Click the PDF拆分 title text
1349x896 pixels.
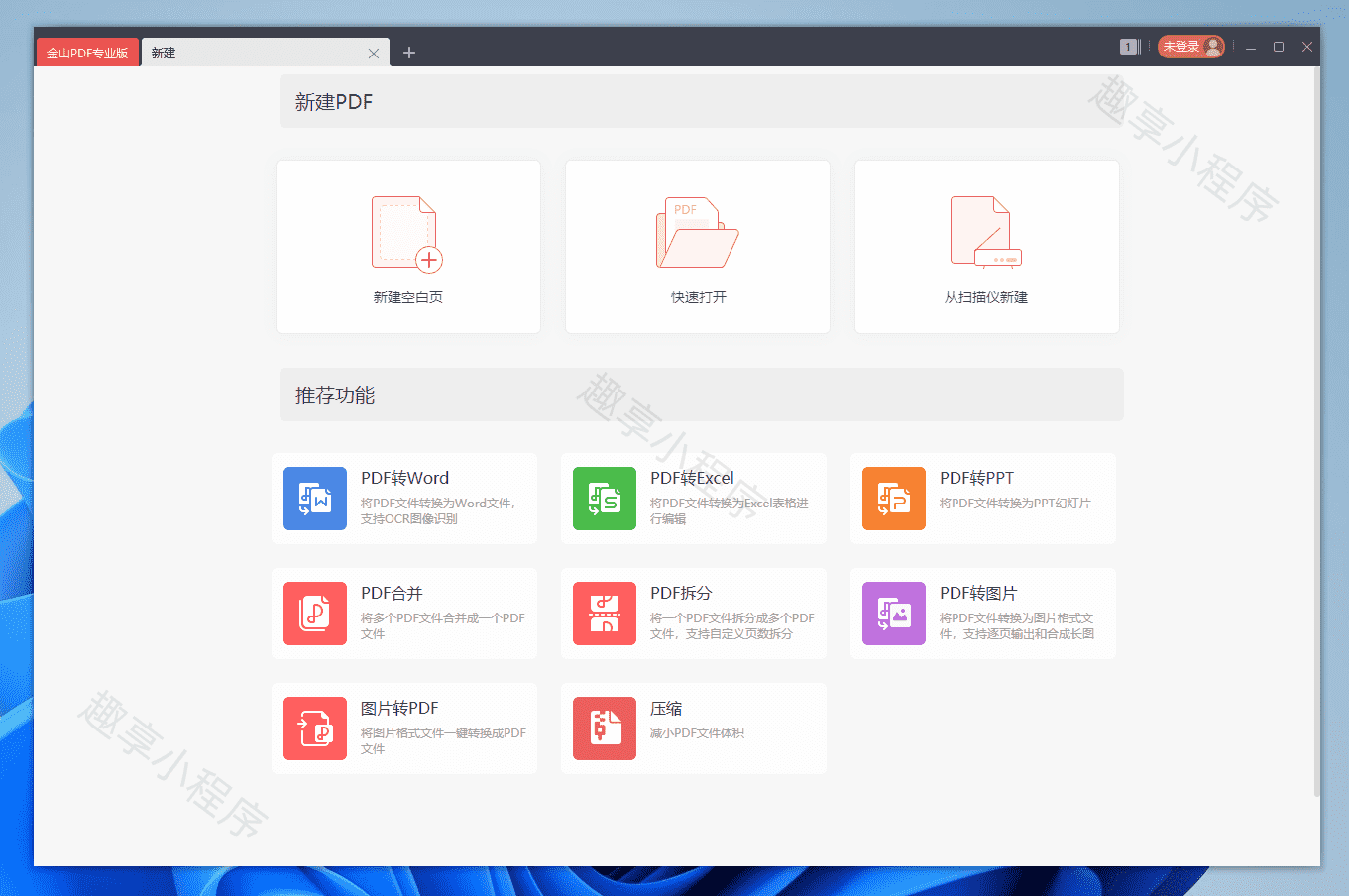681,593
